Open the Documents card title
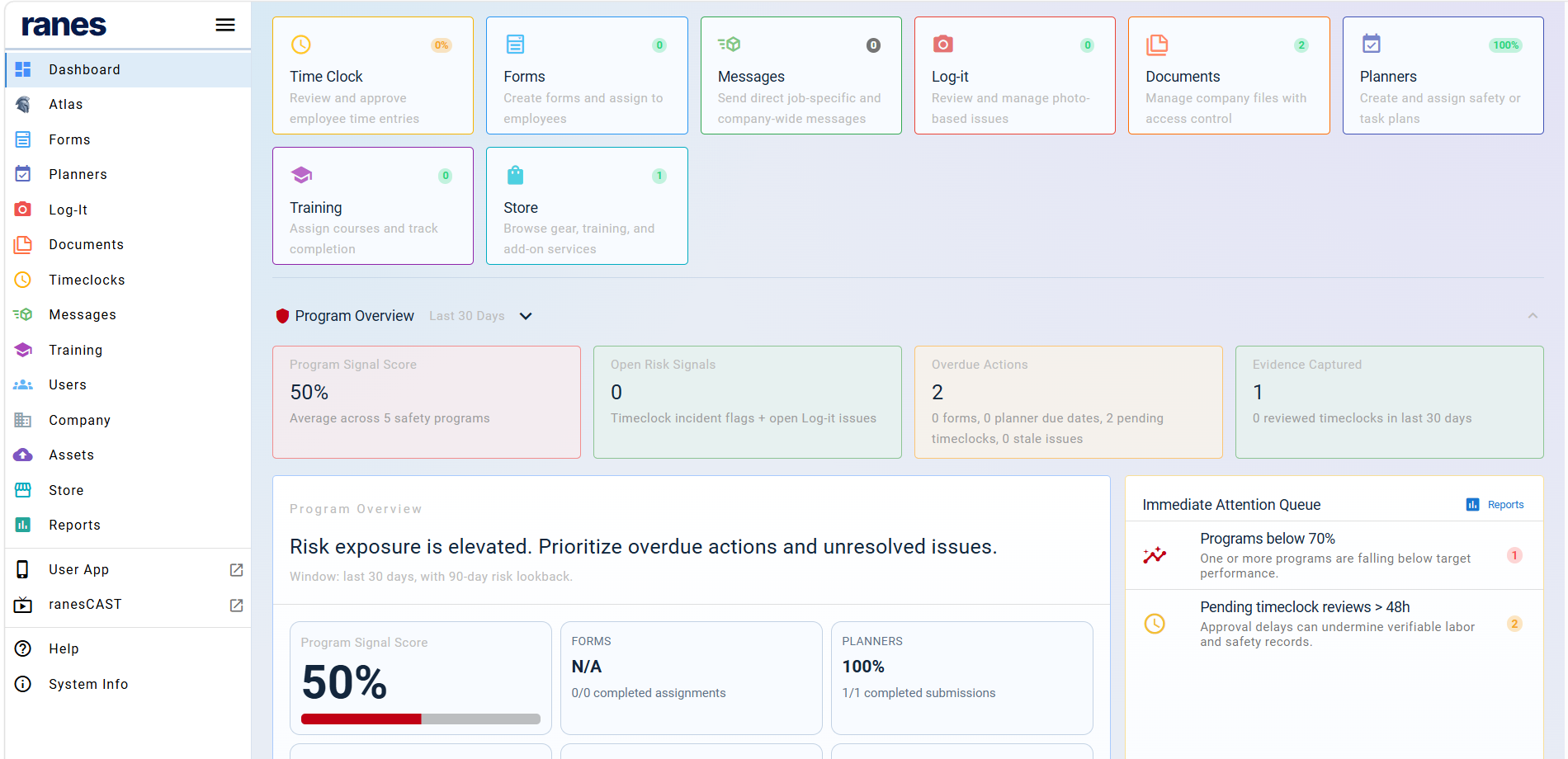This screenshot has height=759, width=1568. point(1183,77)
